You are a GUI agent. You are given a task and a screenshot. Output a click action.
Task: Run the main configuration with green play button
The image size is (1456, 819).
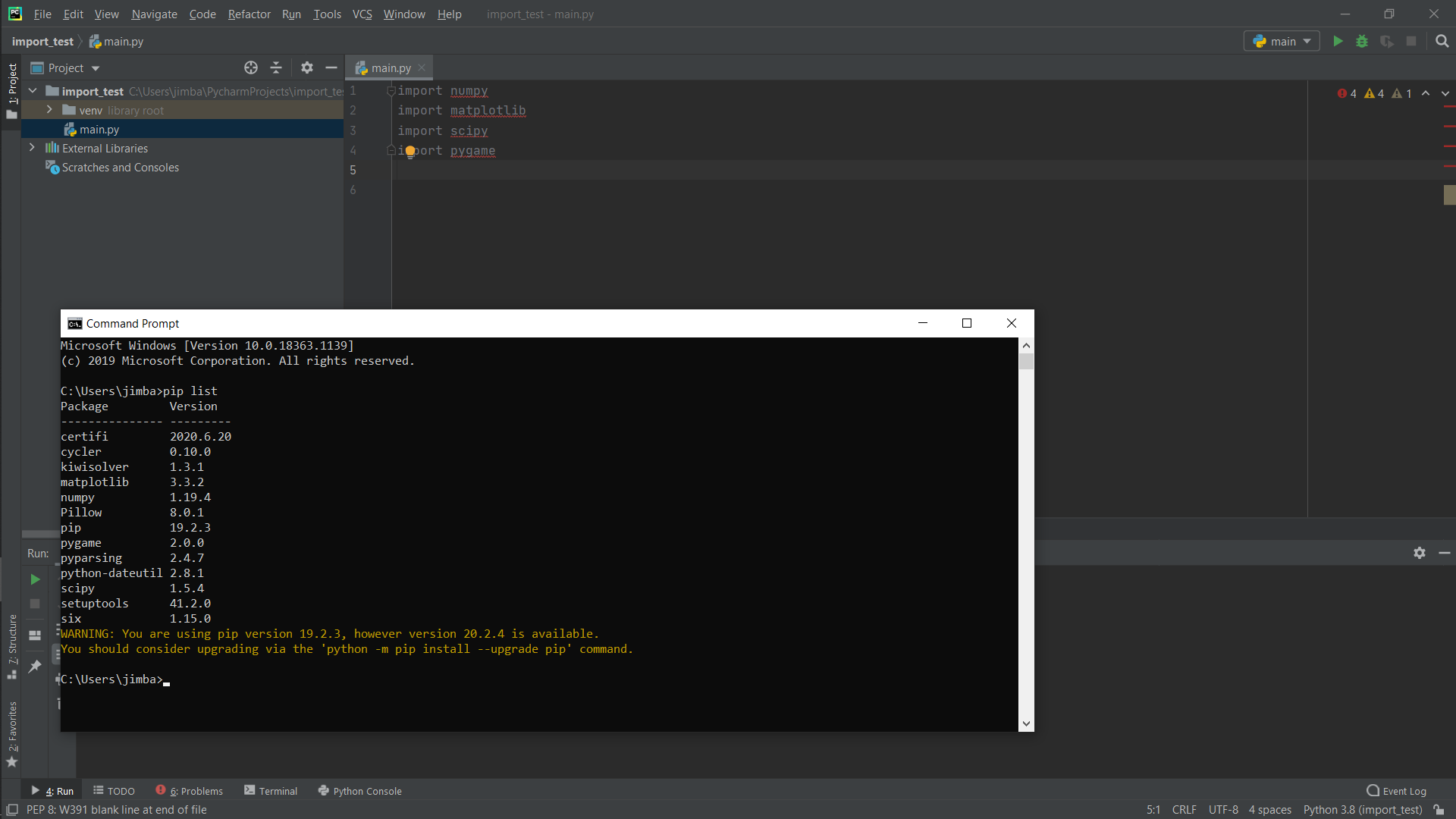1338,41
